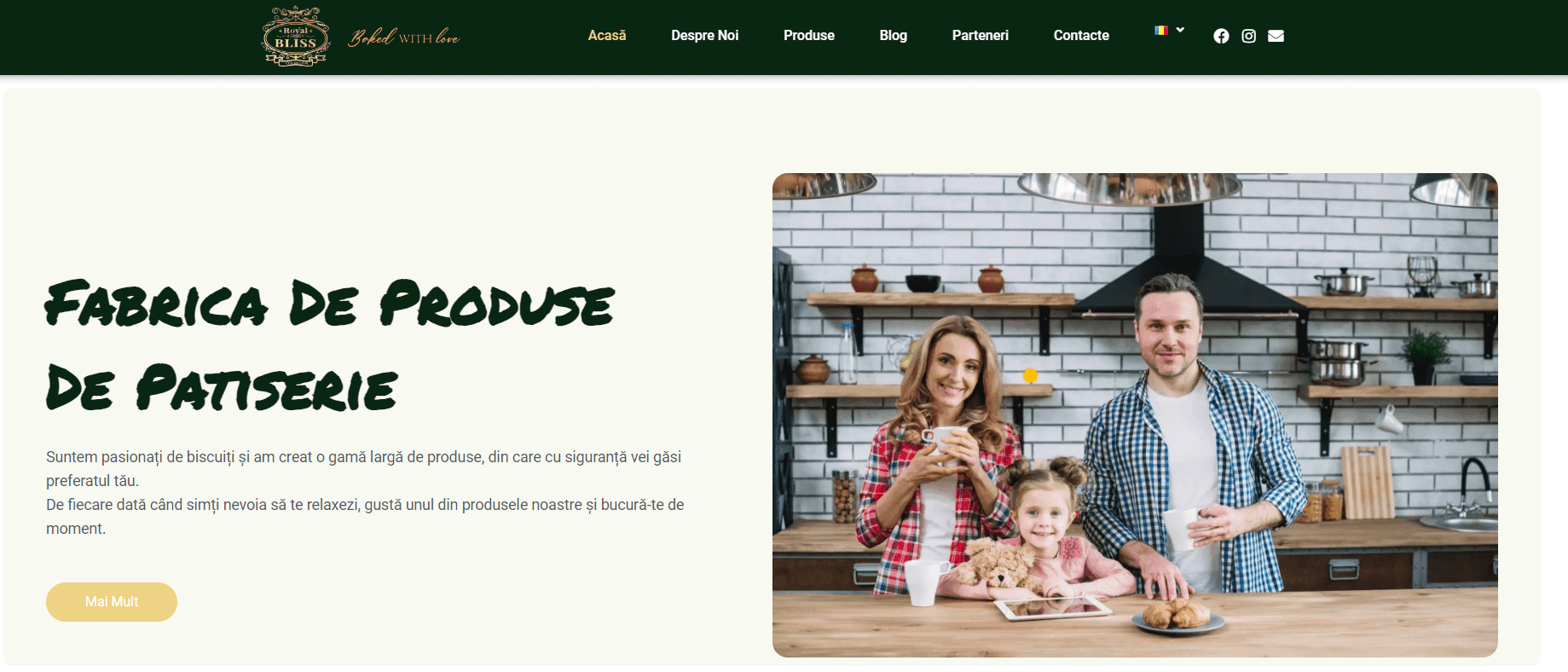Click the email envelope icon
Viewport: 1568px width, 672px height.
pyautogui.click(x=1276, y=36)
